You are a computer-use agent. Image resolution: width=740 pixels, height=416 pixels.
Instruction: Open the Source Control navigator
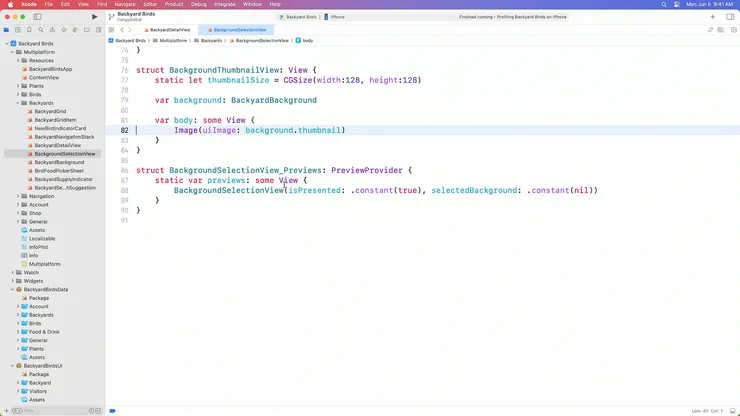(17, 30)
